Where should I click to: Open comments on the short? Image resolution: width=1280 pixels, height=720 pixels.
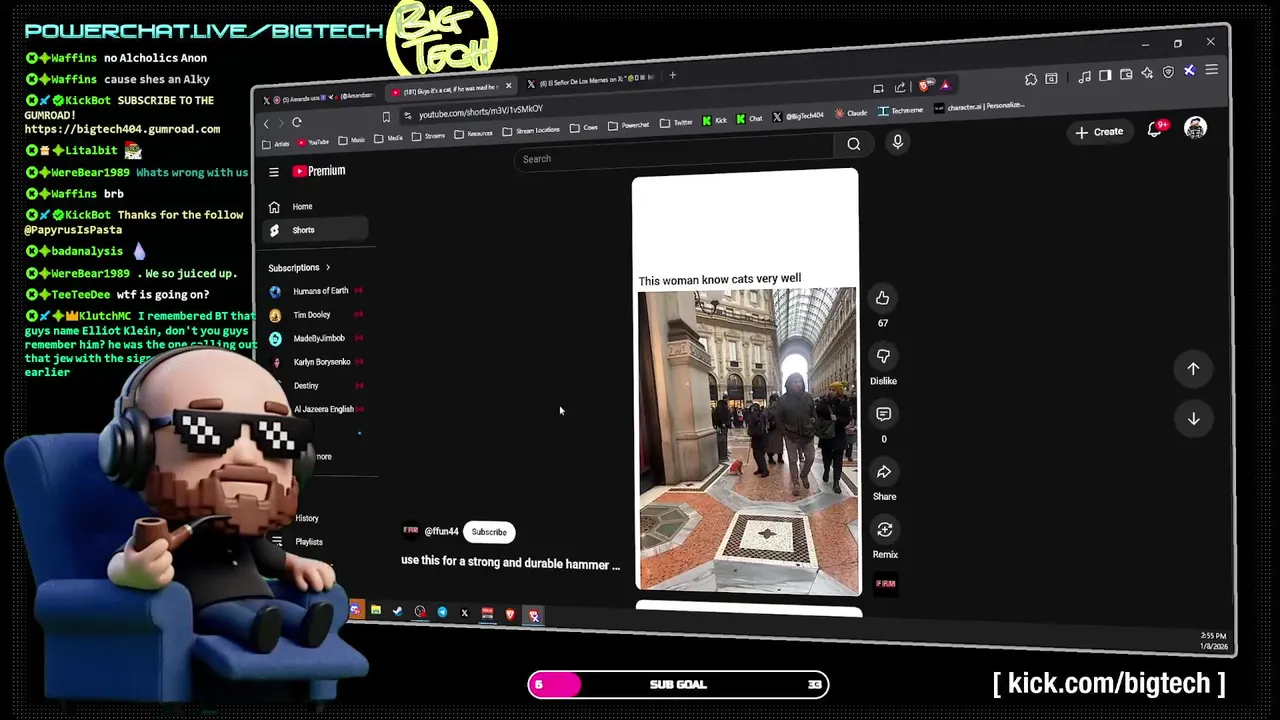(x=883, y=414)
